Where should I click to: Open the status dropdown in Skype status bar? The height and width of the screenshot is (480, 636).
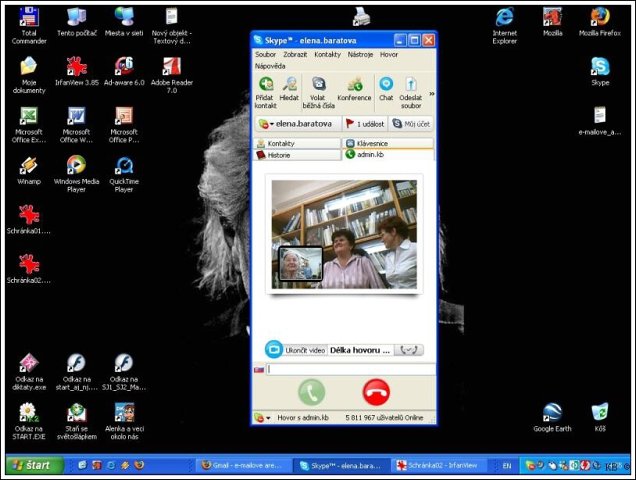tap(262, 418)
